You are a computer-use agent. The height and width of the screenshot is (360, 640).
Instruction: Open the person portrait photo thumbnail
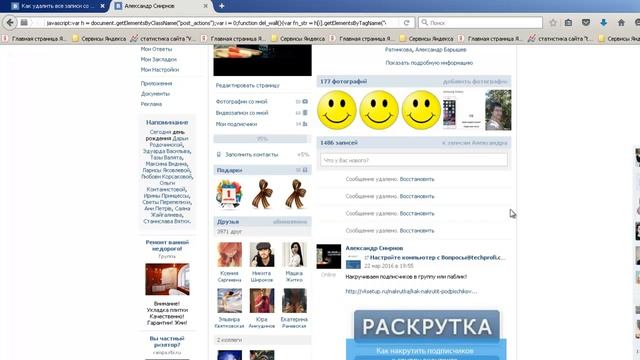pos(498,110)
